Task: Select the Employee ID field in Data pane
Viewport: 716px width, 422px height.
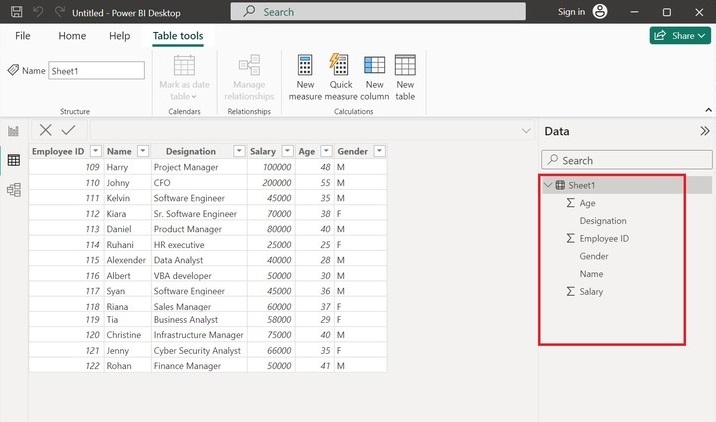Action: (x=604, y=238)
